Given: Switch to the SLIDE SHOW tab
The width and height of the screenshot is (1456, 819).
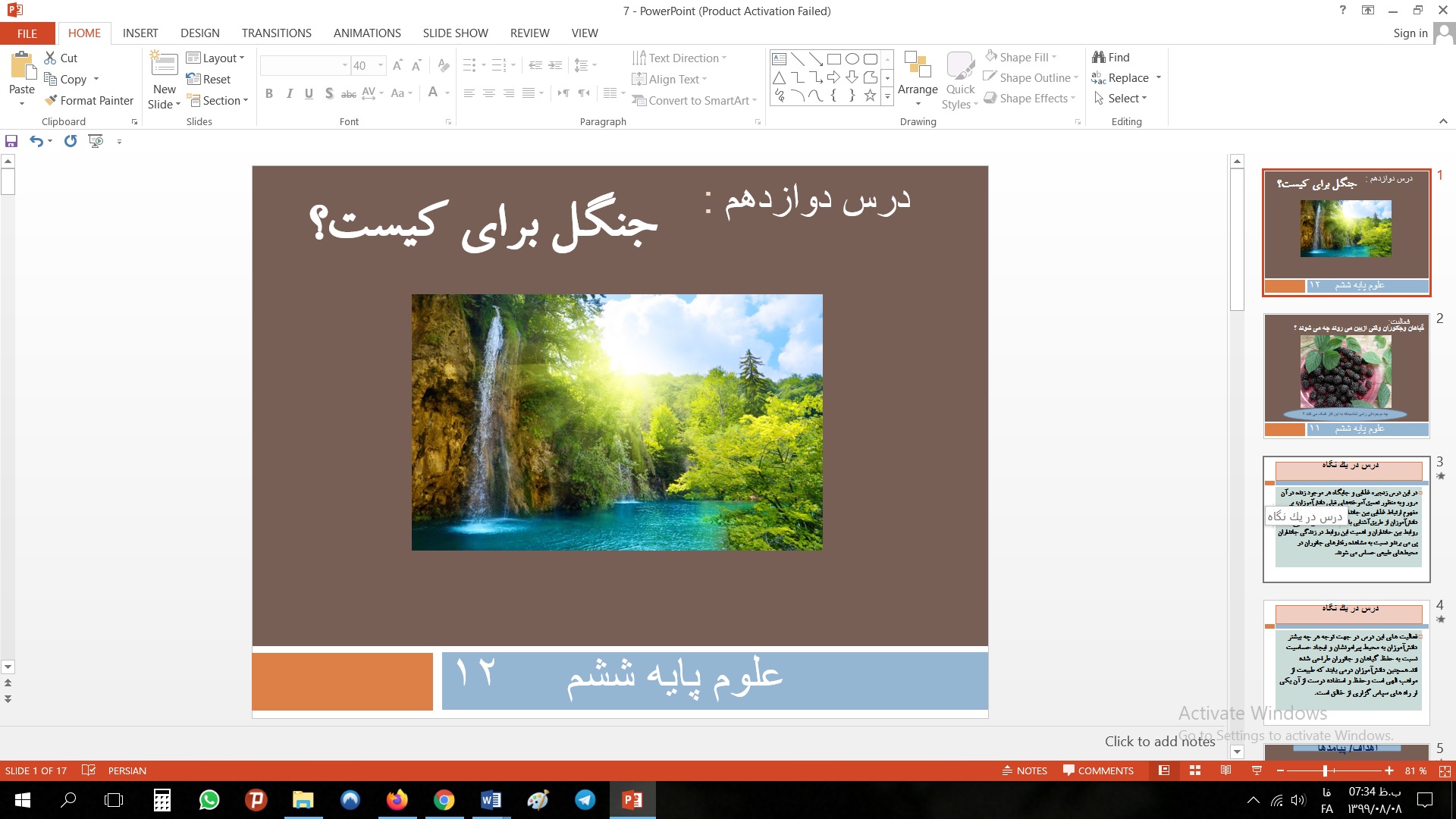Looking at the screenshot, I should [455, 33].
